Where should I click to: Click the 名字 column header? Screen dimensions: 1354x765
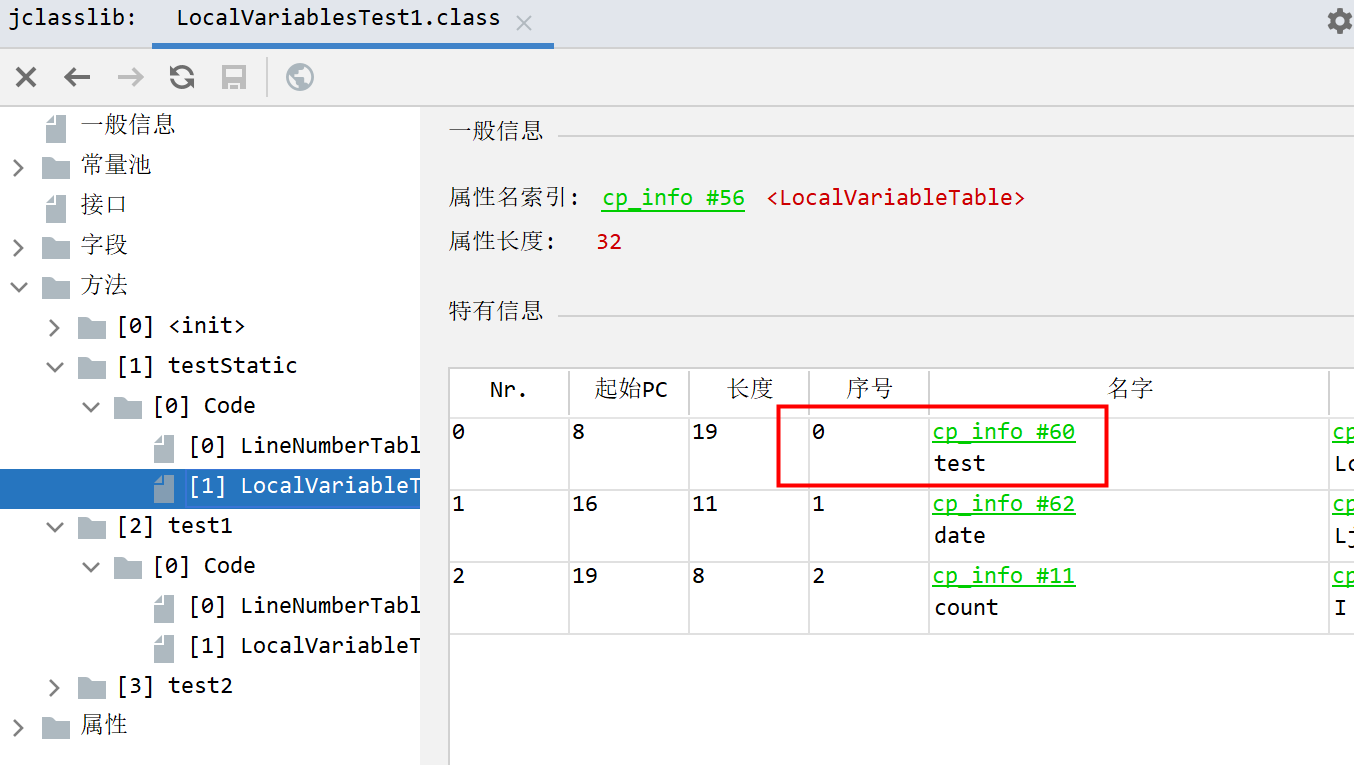point(1129,390)
